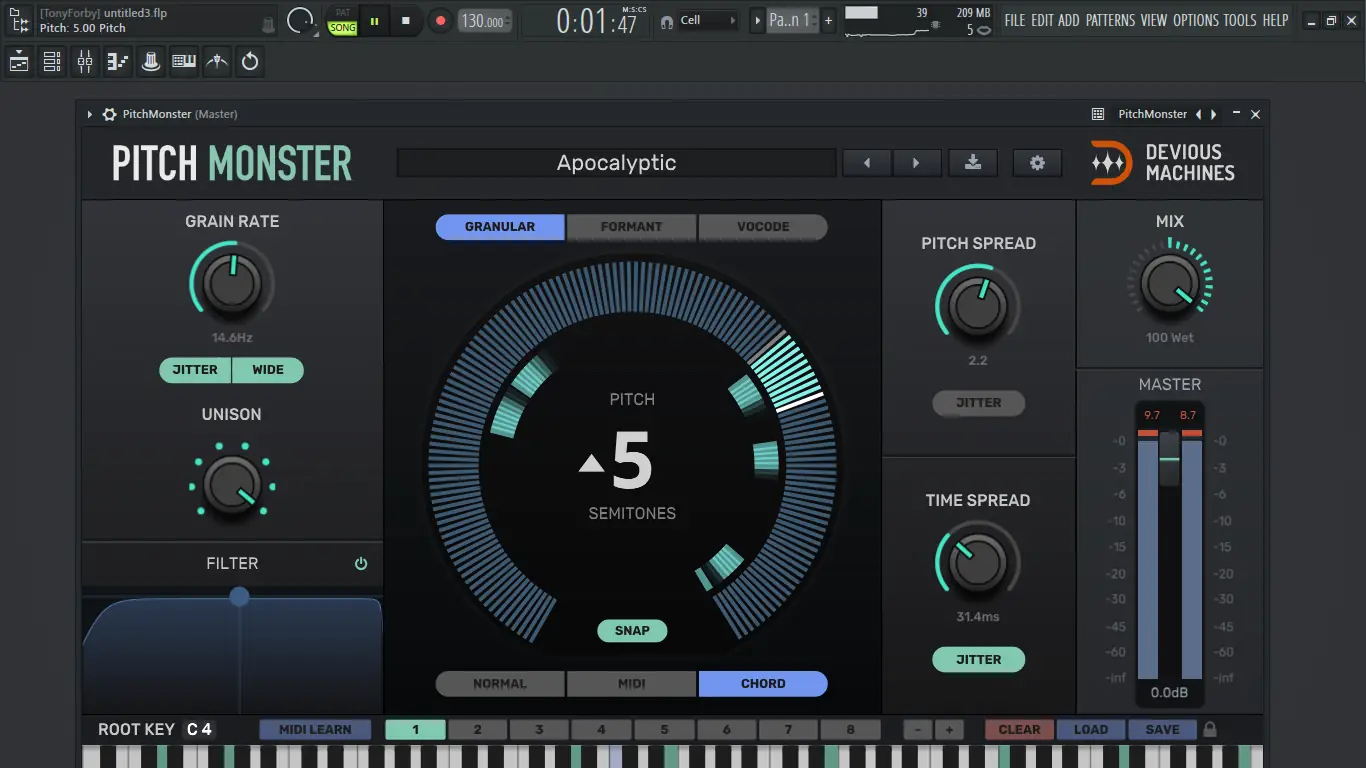Open the Playlist panel

[18, 61]
